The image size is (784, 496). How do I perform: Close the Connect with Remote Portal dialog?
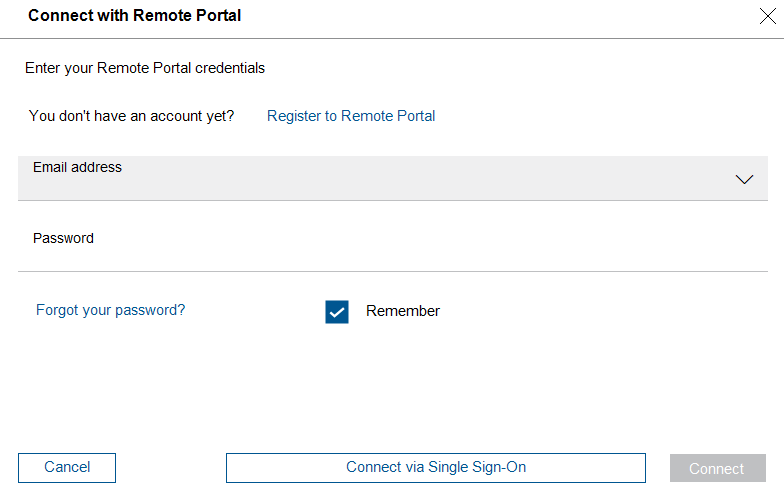pyautogui.click(x=769, y=15)
